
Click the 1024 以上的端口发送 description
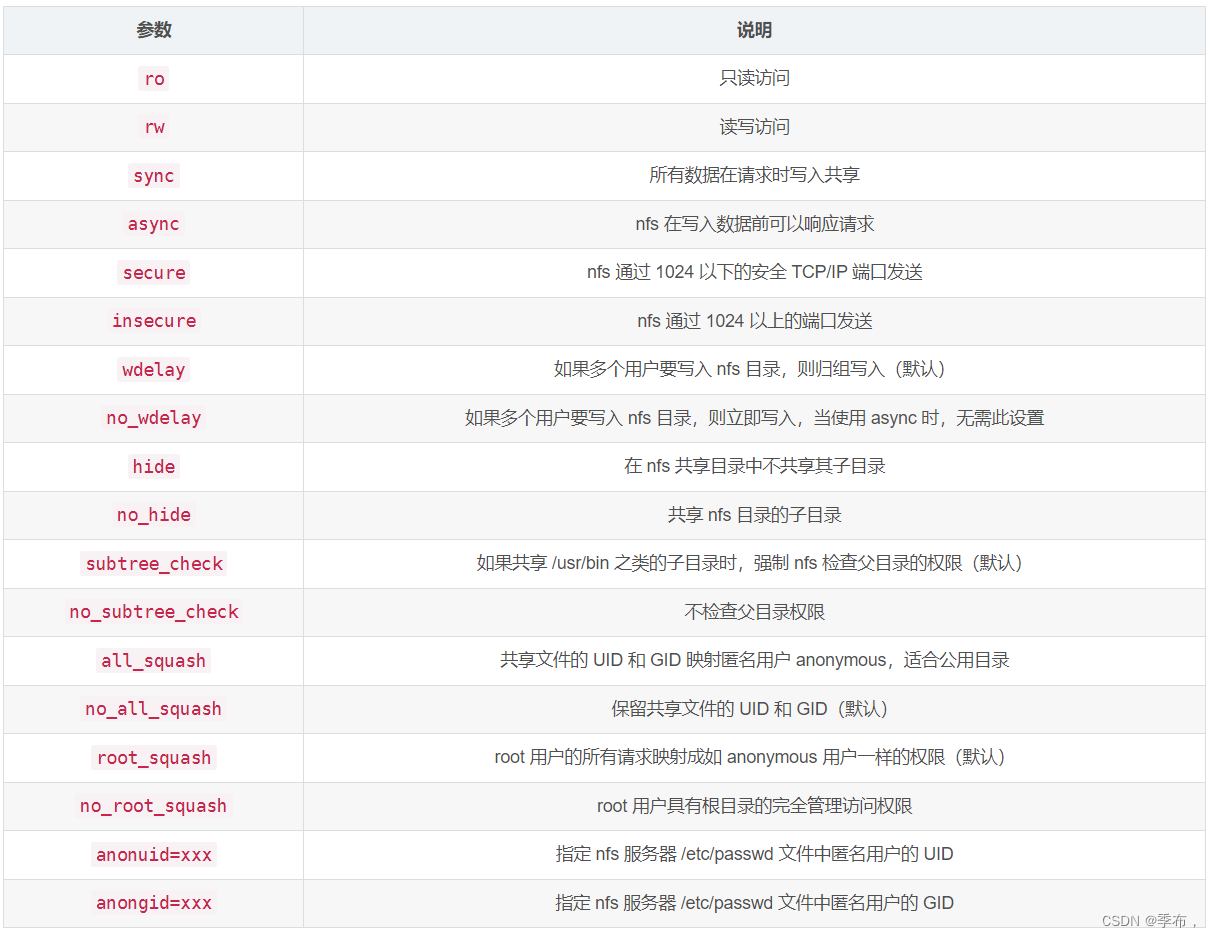click(x=755, y=321)
